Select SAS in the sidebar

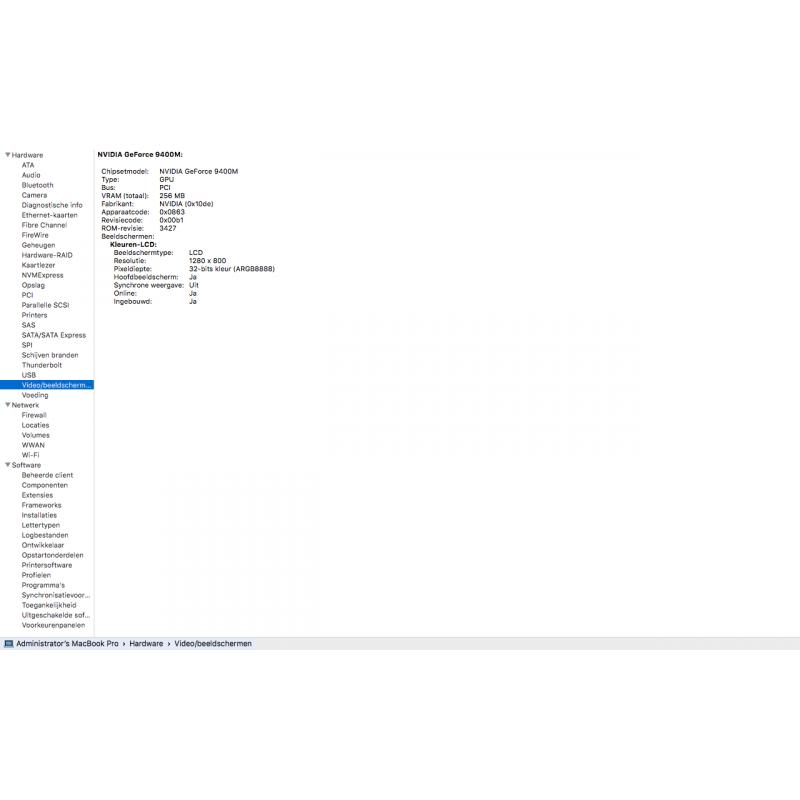pos(29,325)
